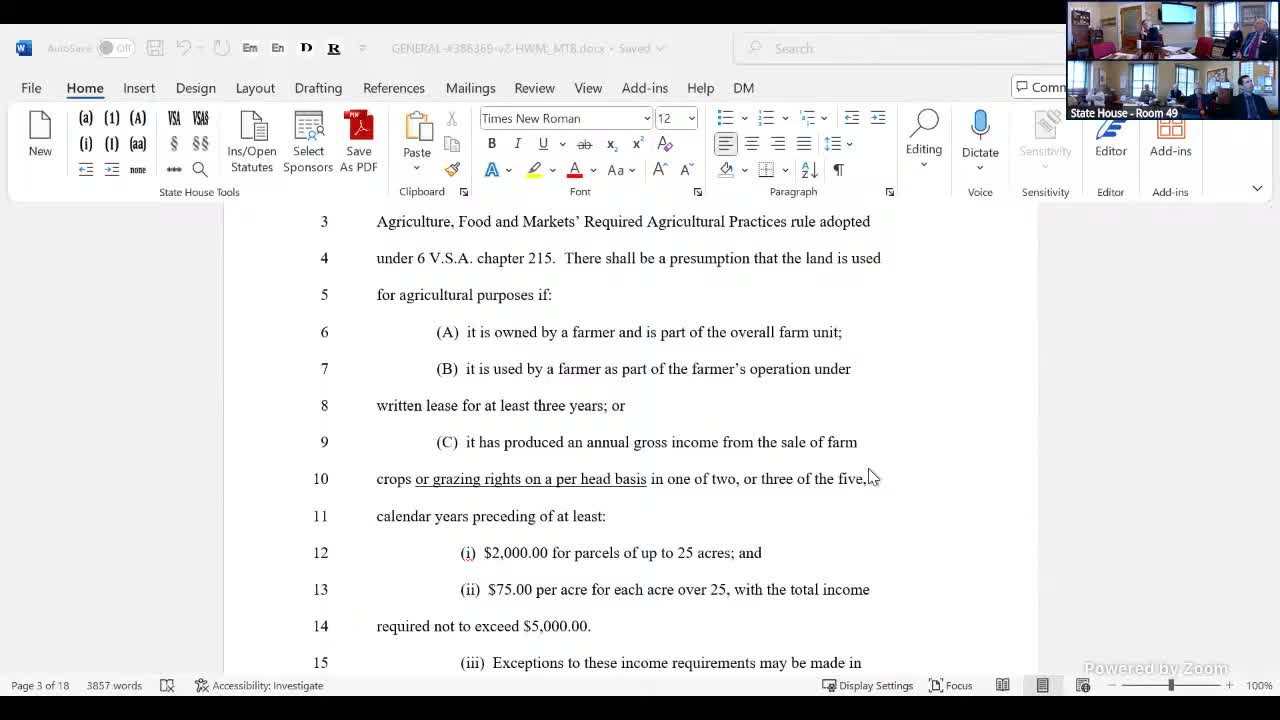Enable Focus mode from the status bar
Image resolution: width=1280 pixels, height=720 pixels.
pos(950,685)
